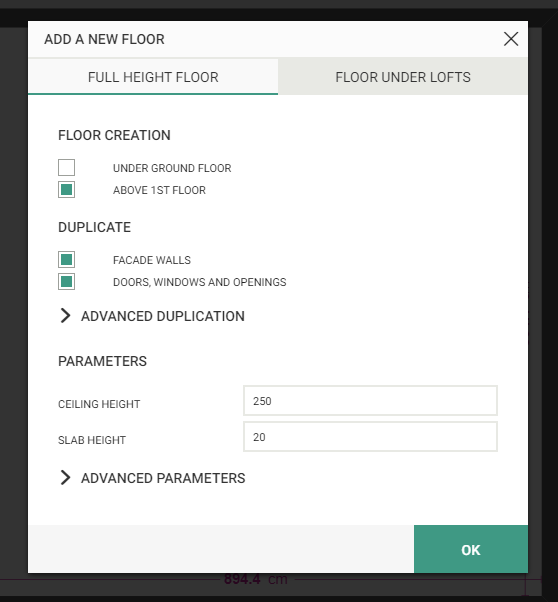Confirm with the OK button
The height and width of the screenshot is (602, 558).
pos(471,549)
